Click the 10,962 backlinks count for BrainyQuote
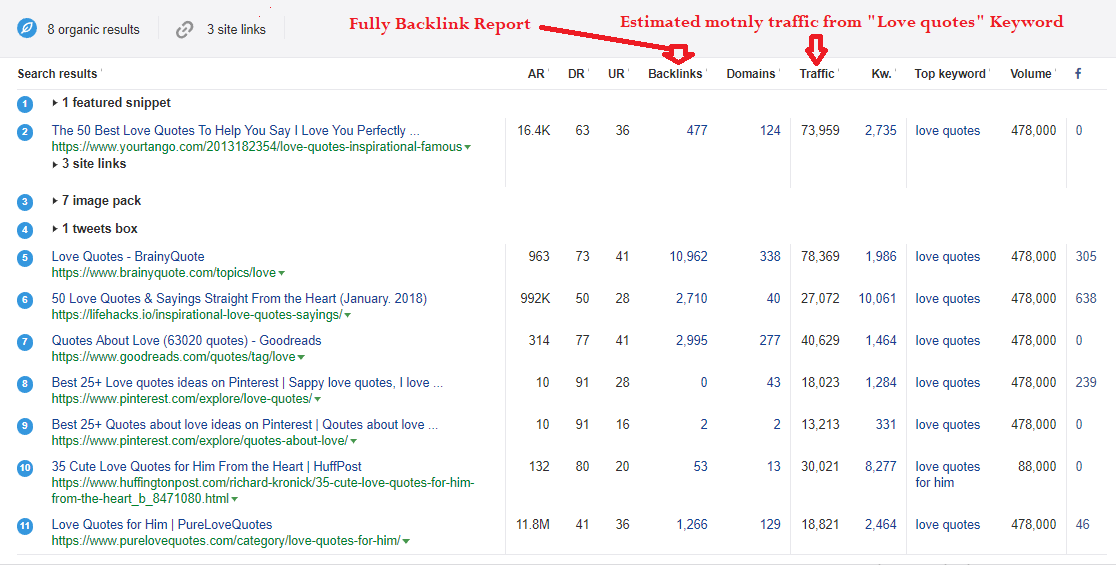The width and height of the screenshot is (1116, 565). click(x=688, y=257)
